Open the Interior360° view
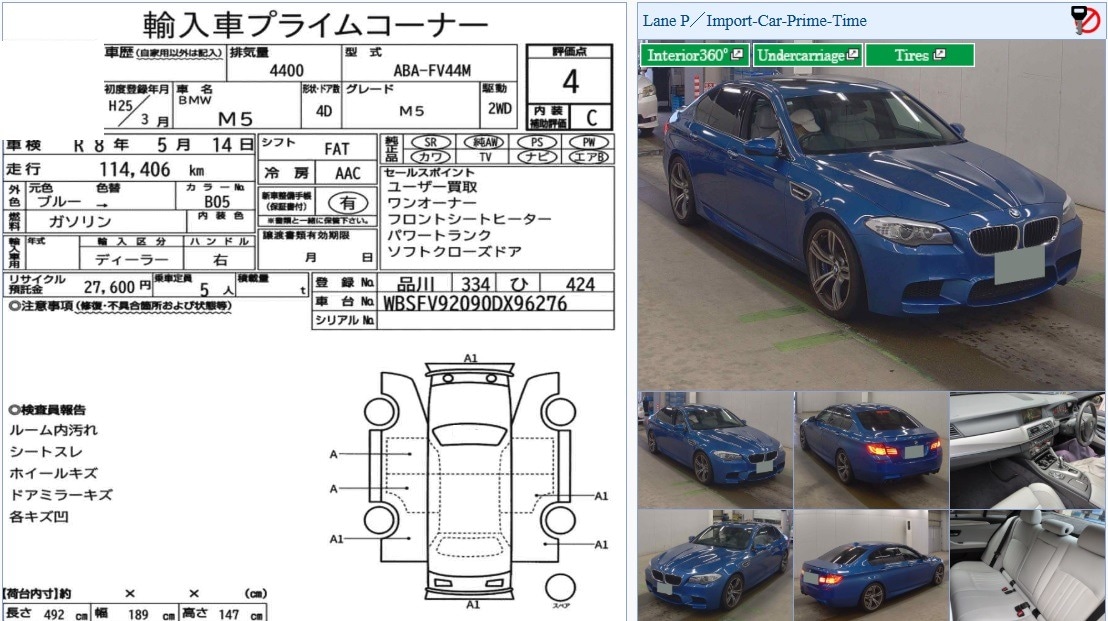Image resolution: width=1108 pixels, height=621 pixels. point(687,55)
